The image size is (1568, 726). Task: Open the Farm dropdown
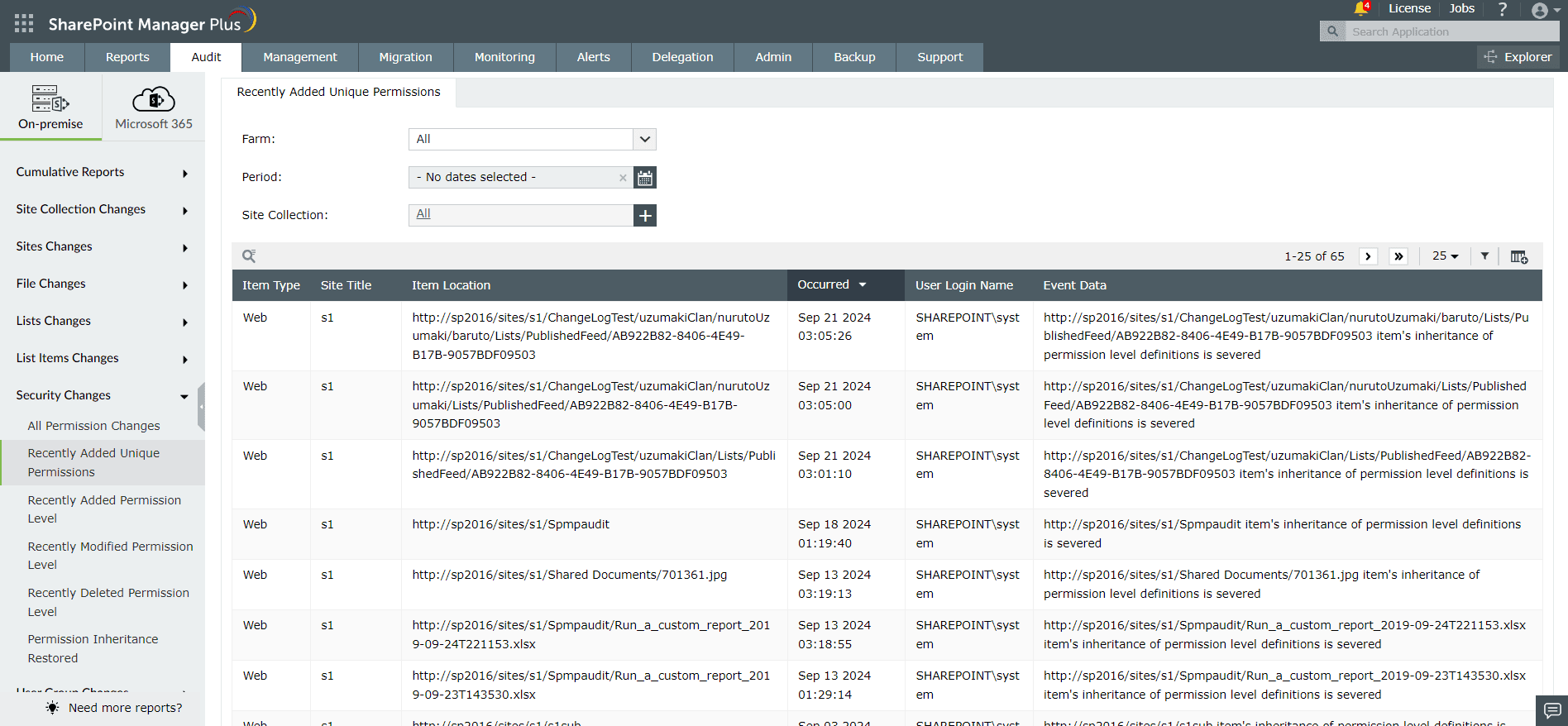coord(533,140)
